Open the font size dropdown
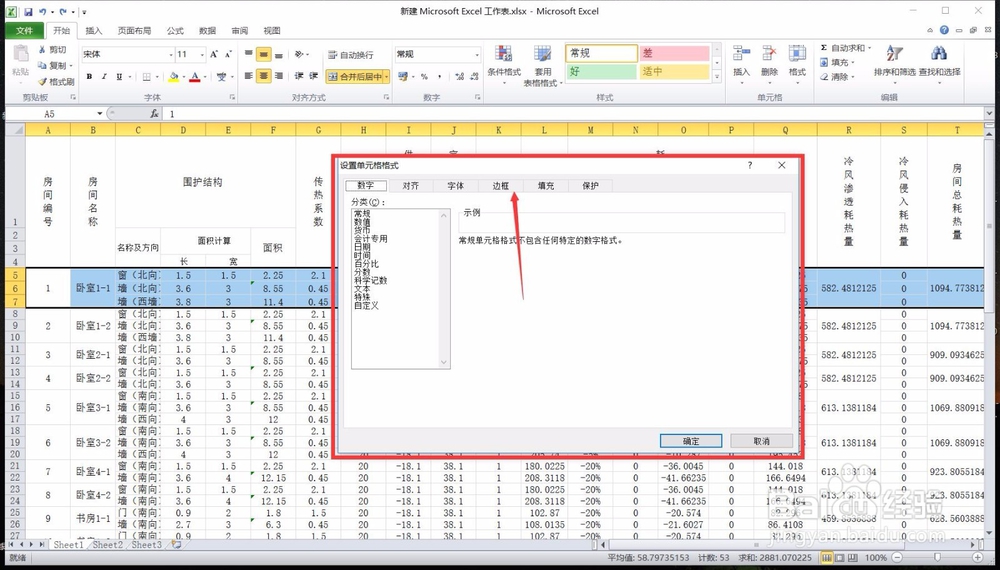1000x570 pixels. click(x=202, y=54)
